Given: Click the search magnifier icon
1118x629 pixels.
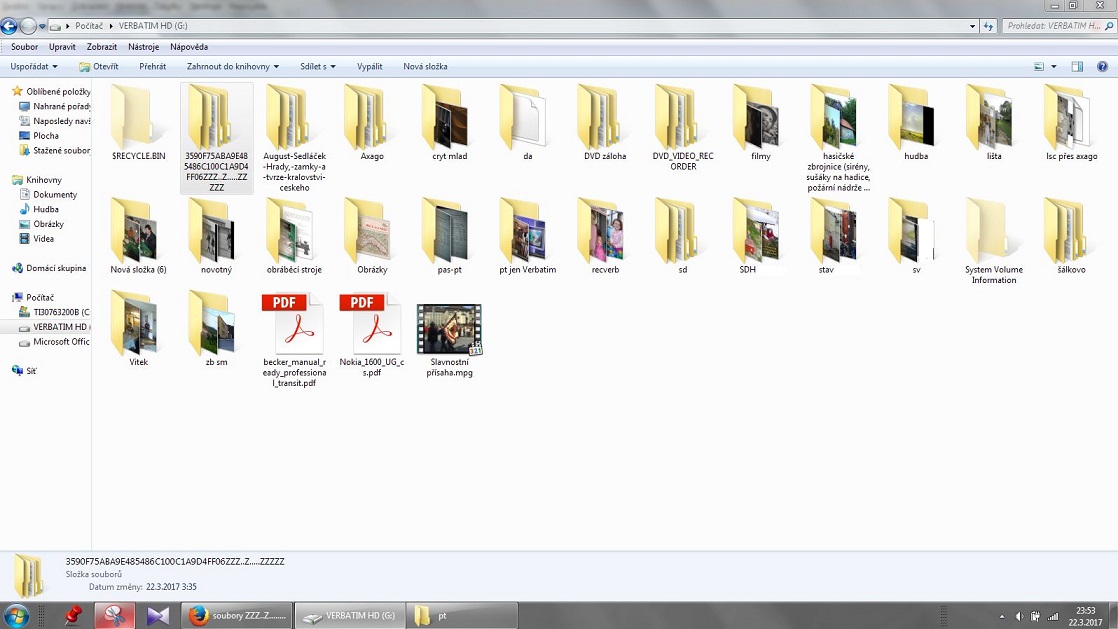Looking at the screenshot, I should point(1108,26).
